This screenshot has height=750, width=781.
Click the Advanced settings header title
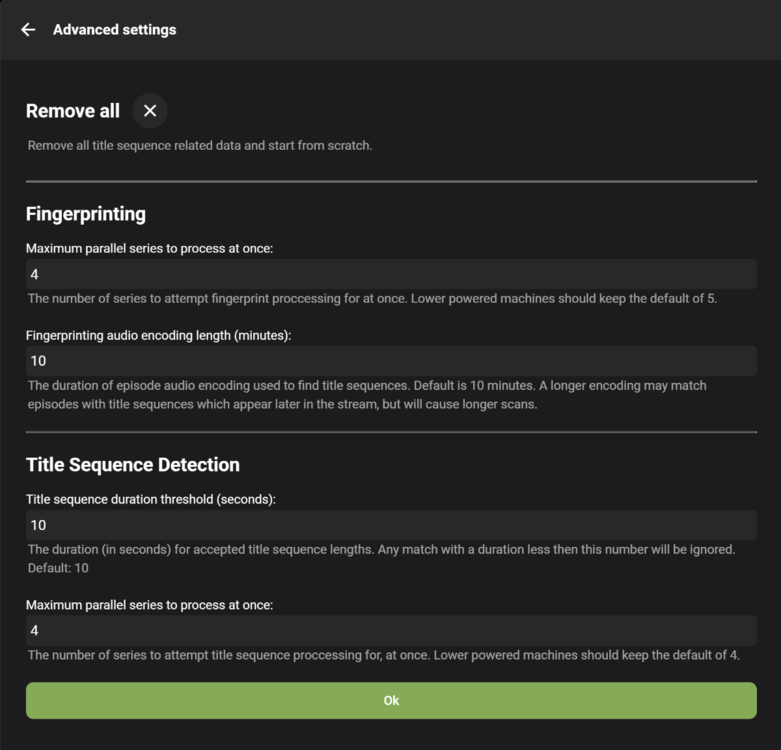(115, 30)
